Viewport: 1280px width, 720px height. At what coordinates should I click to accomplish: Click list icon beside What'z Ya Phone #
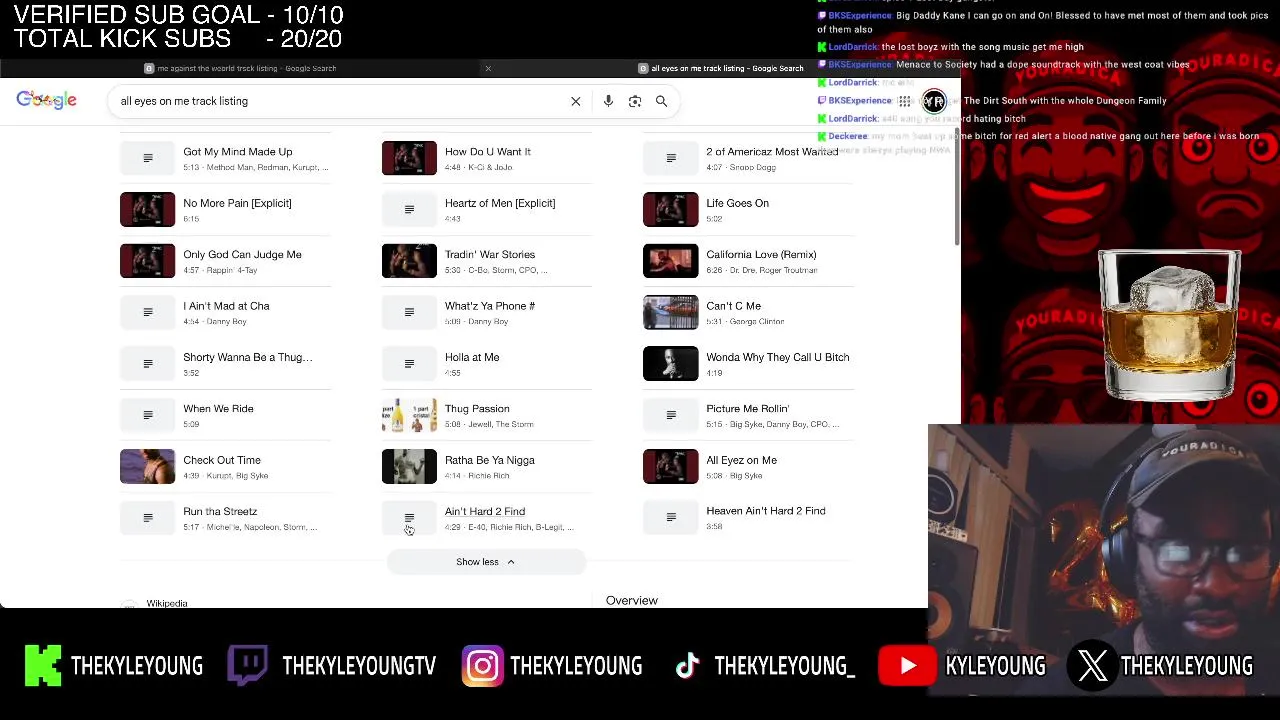tap(409, 312)
